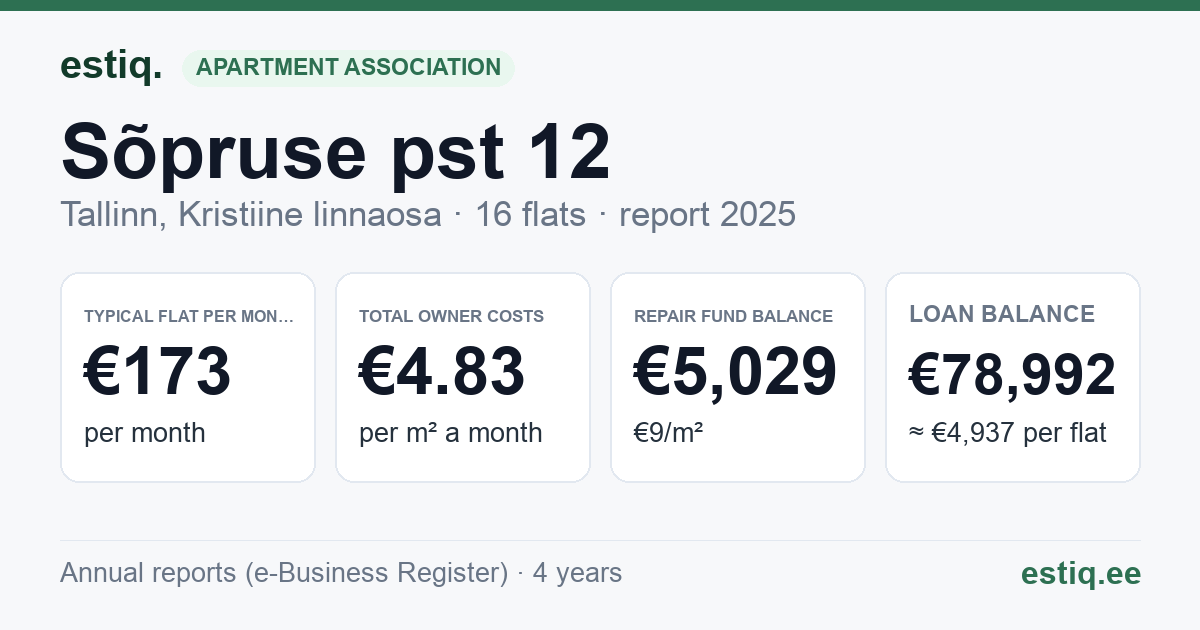1200x630 pixels.
Task: Open the Total owner costs card
Action: point(463,377)
